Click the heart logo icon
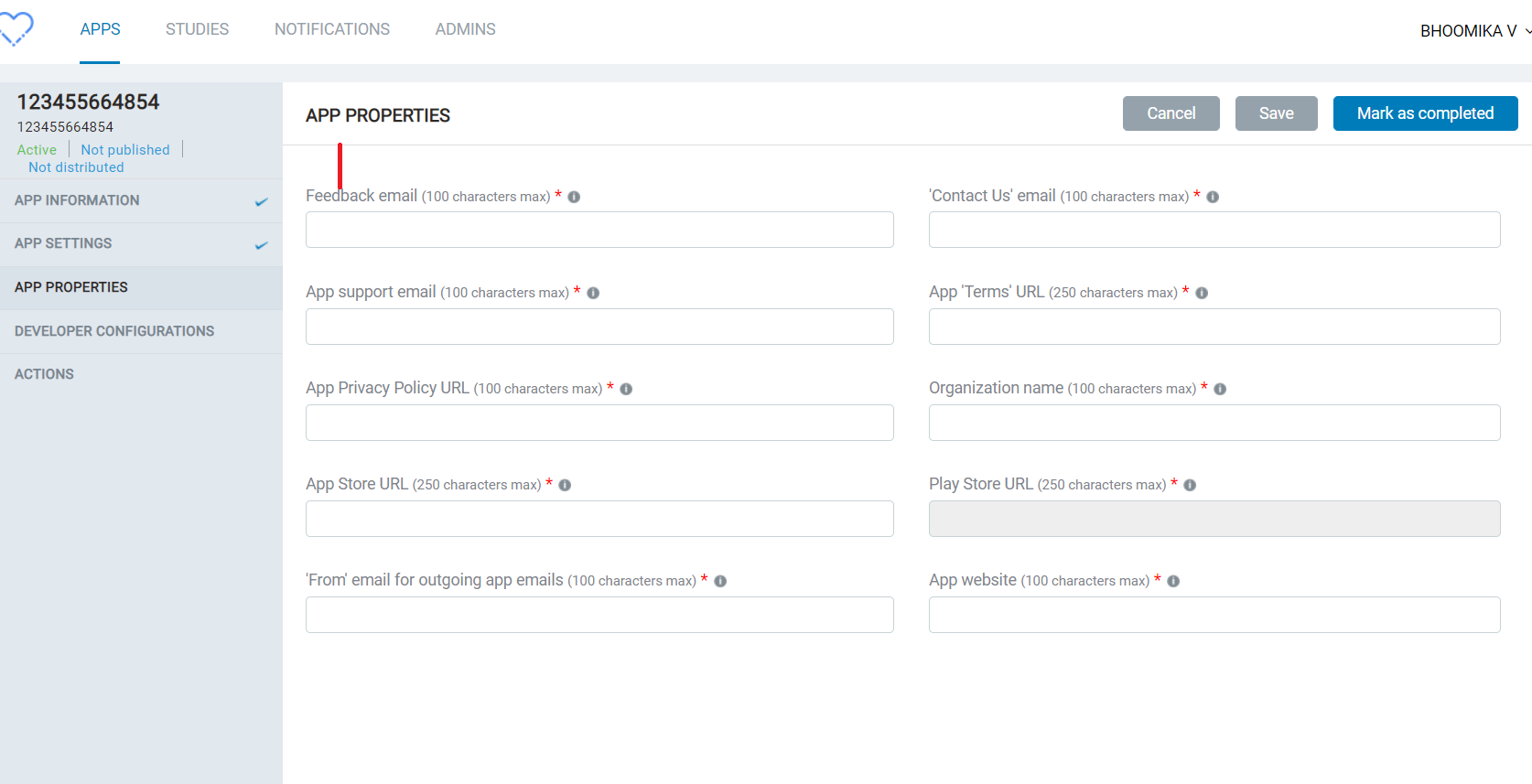 [16, 28]
